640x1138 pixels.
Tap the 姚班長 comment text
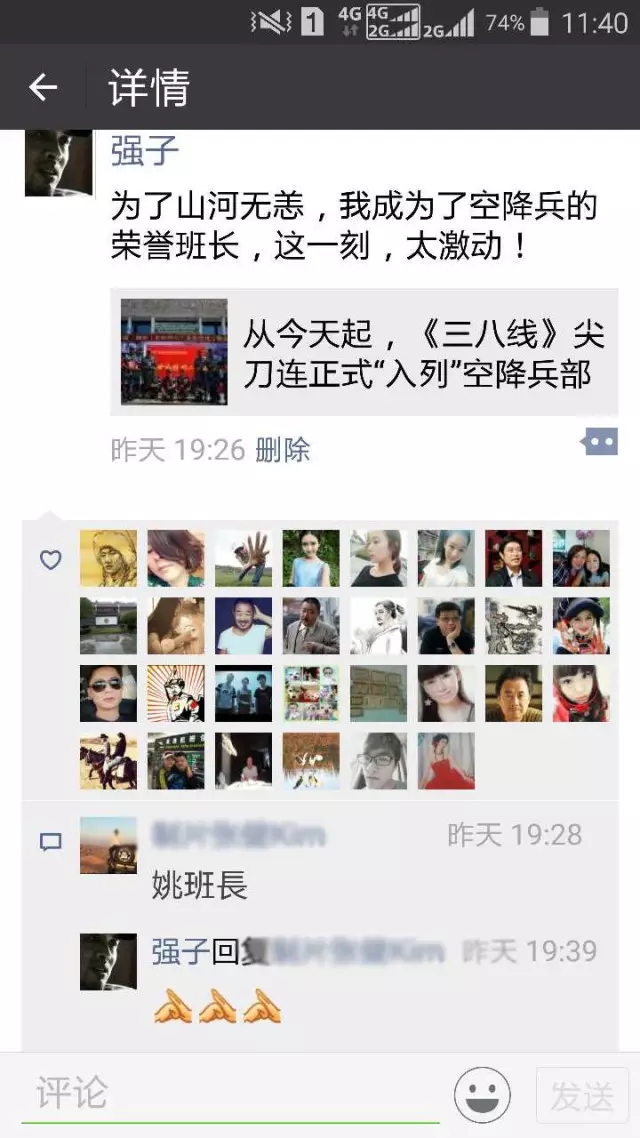click(x=200, y=886)
